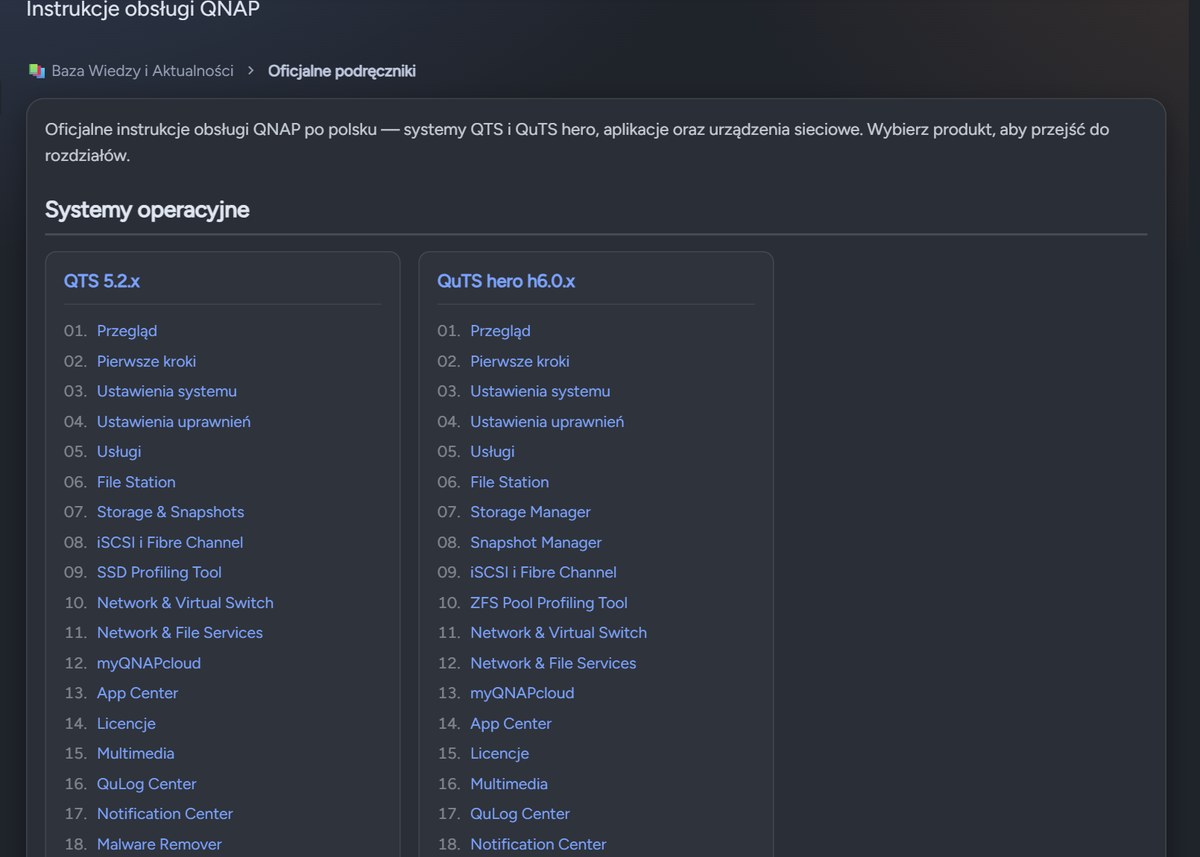Open QTS chapter 05 Usługi
This screenshot has width=1200, height=857.
119,451
